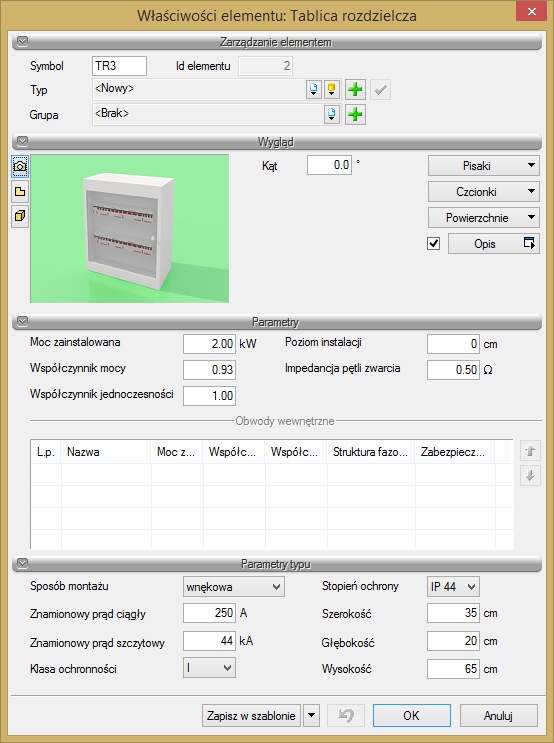
Task: Collapse the Parametry typu section
Action: pyautogui.click(x=22, y=563)
